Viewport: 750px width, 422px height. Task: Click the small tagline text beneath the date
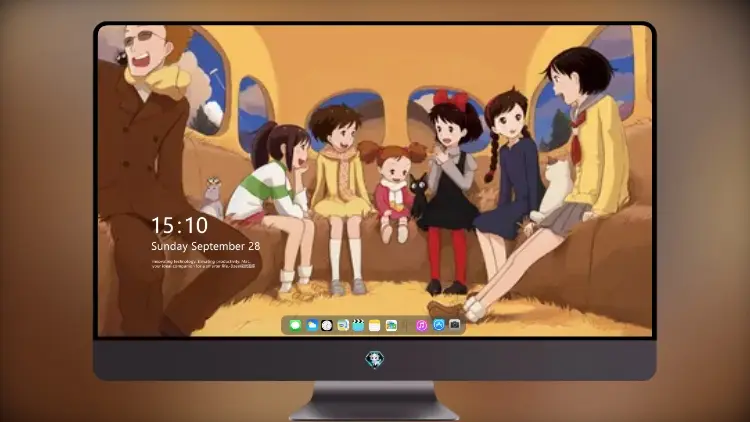204,264
